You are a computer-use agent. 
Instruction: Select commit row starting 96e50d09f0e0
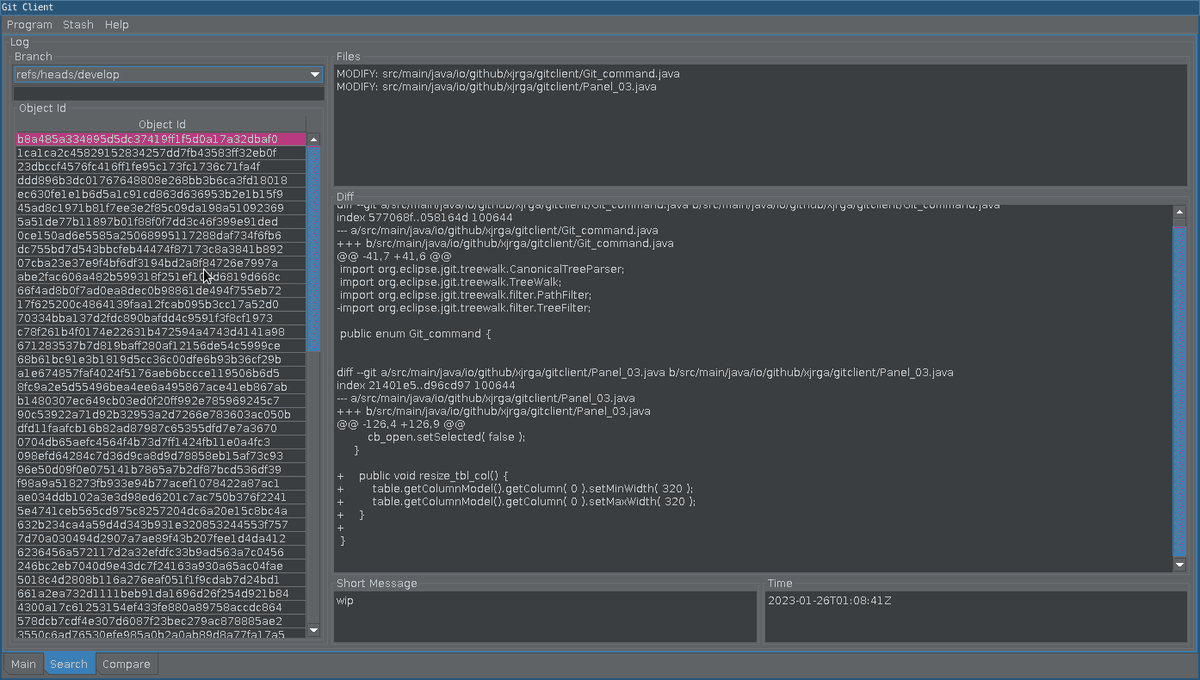click(161, 469)
